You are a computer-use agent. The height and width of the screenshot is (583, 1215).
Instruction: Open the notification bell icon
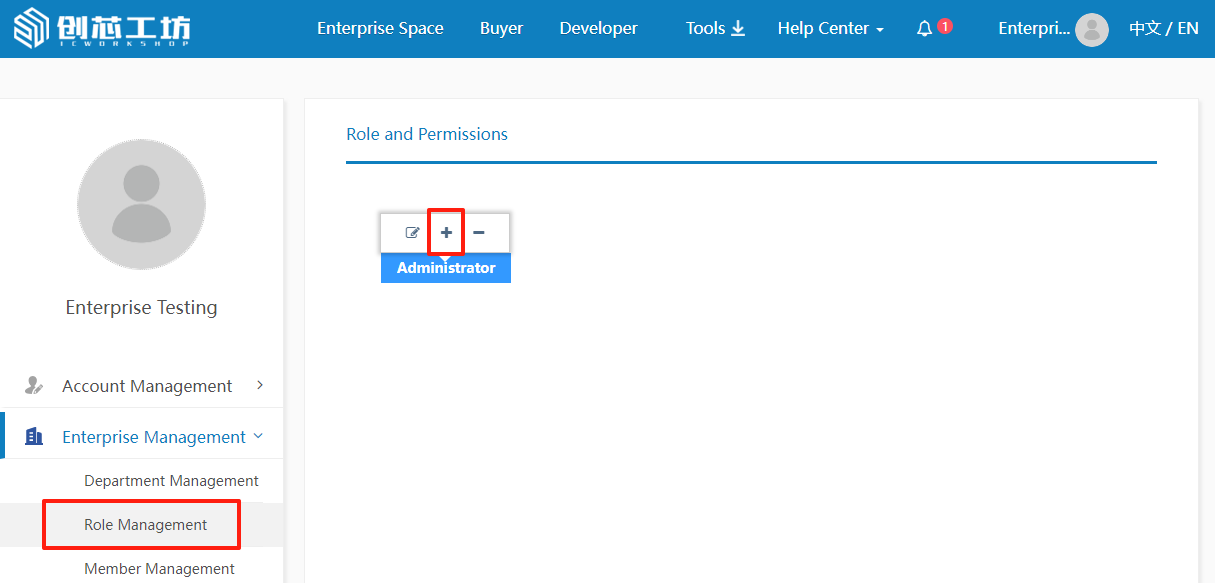(x=924, y=29)
